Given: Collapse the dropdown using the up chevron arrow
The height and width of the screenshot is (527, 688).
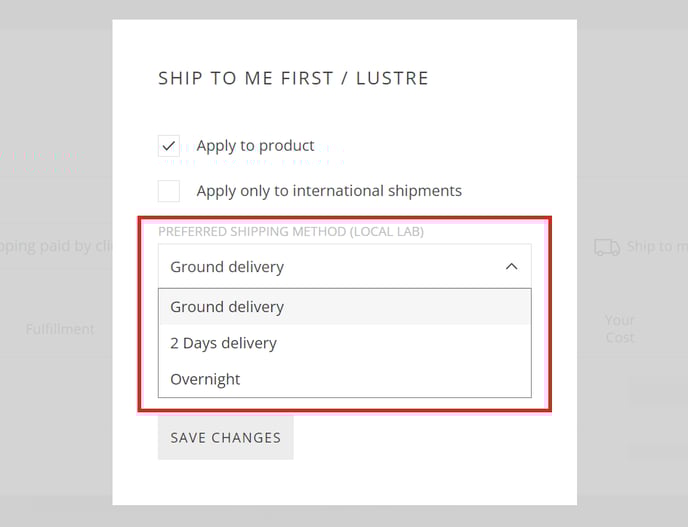Looking at the screenshot, I should point(512,266).
